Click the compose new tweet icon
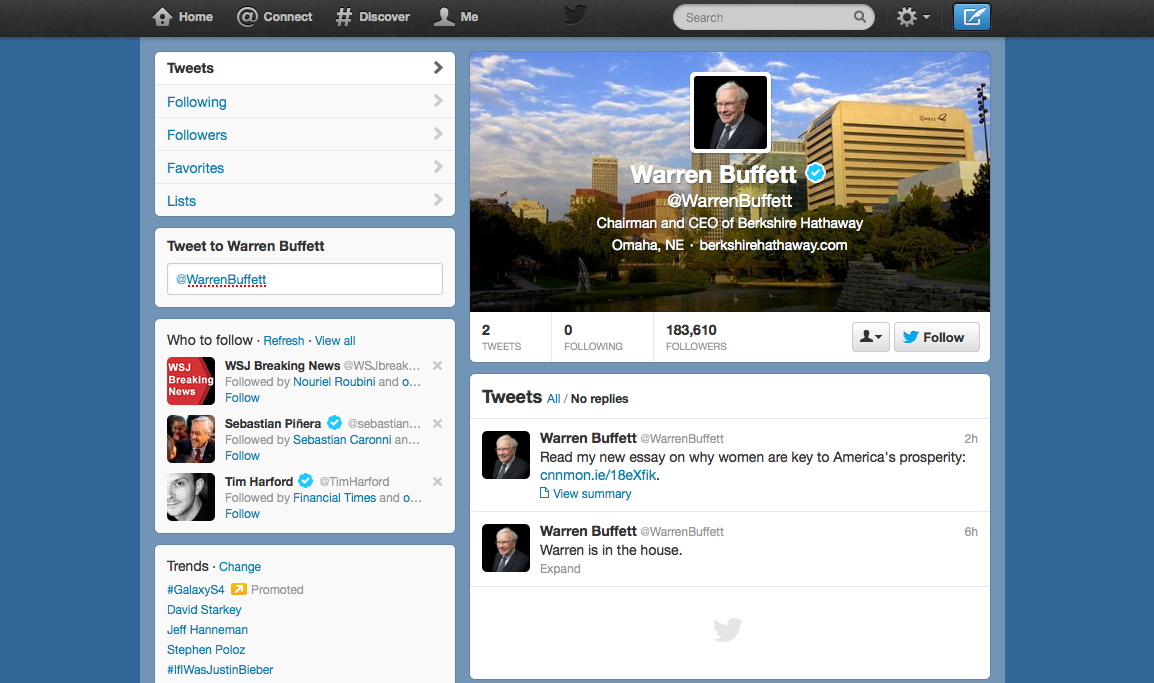 pyautogui.click(x=971, y=17)
